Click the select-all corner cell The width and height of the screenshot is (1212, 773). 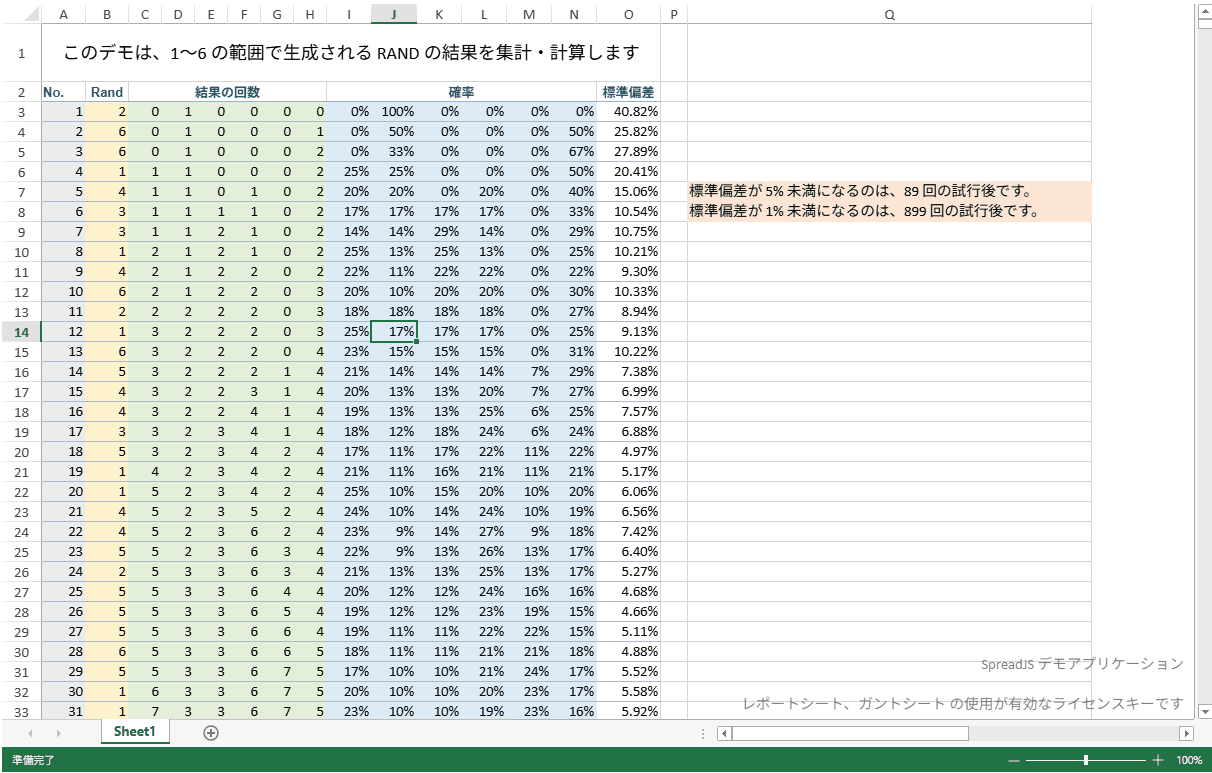point(21,14)
